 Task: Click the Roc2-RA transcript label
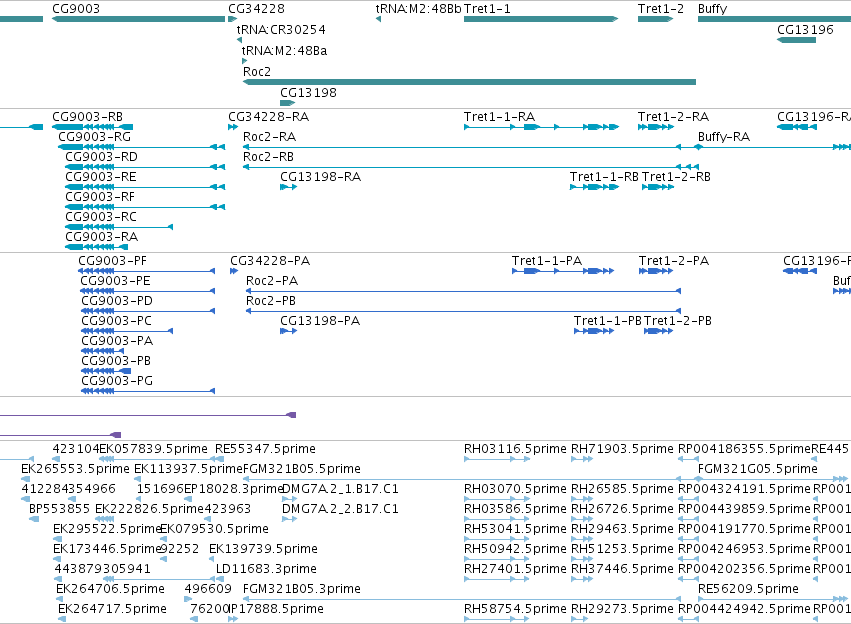[269, 137]
